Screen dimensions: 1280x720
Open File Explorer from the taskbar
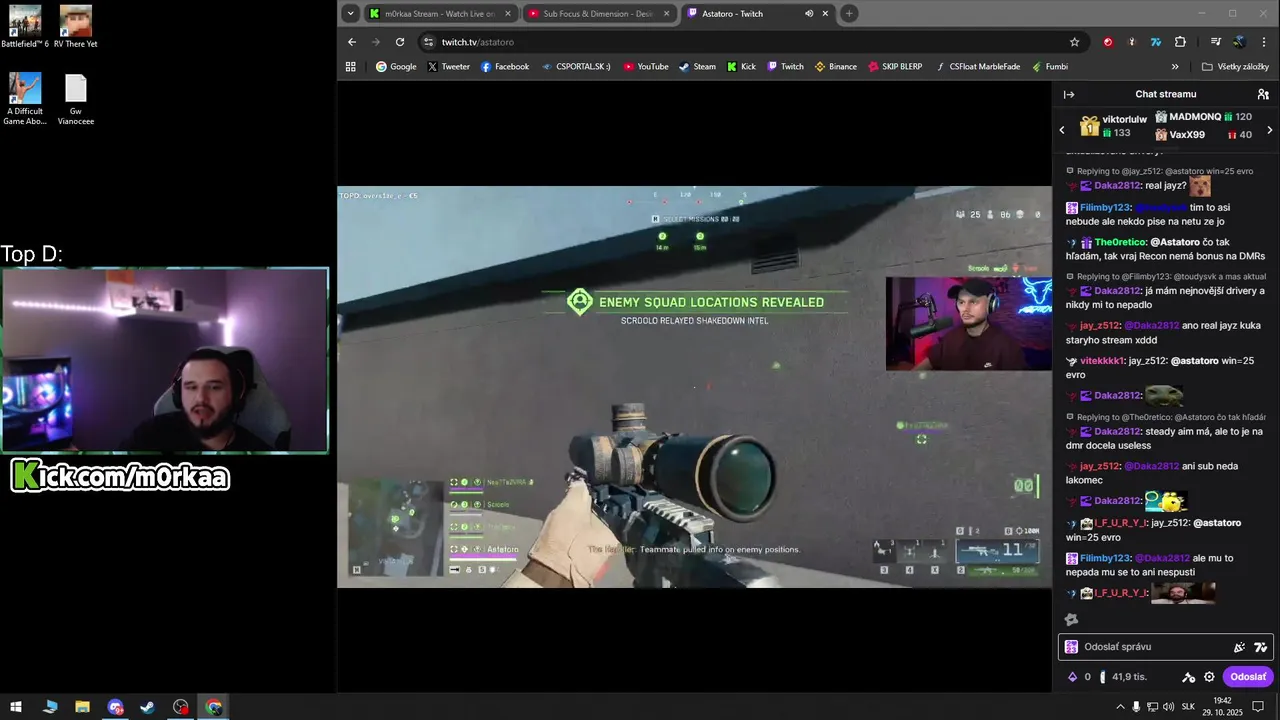coord(82,707)
